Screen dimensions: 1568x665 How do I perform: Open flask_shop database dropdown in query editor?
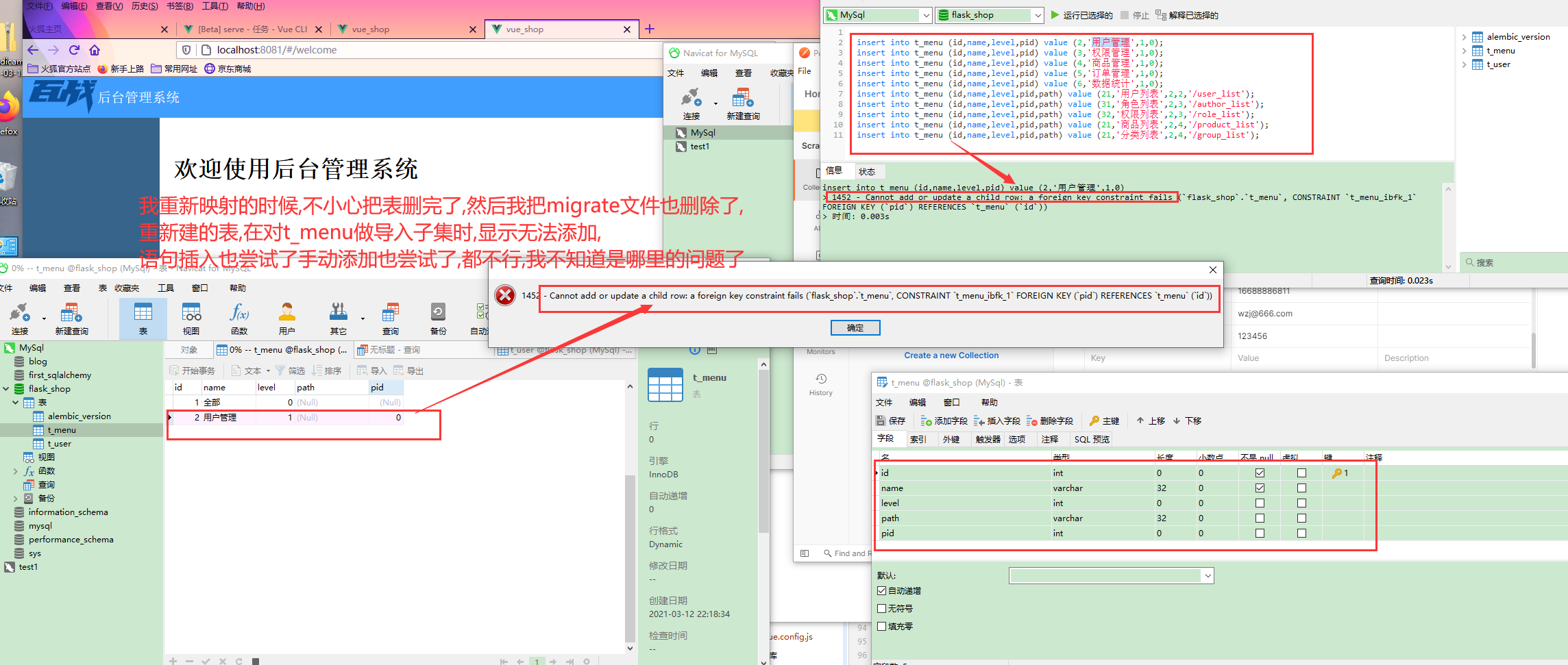(x=1038, y=15)
